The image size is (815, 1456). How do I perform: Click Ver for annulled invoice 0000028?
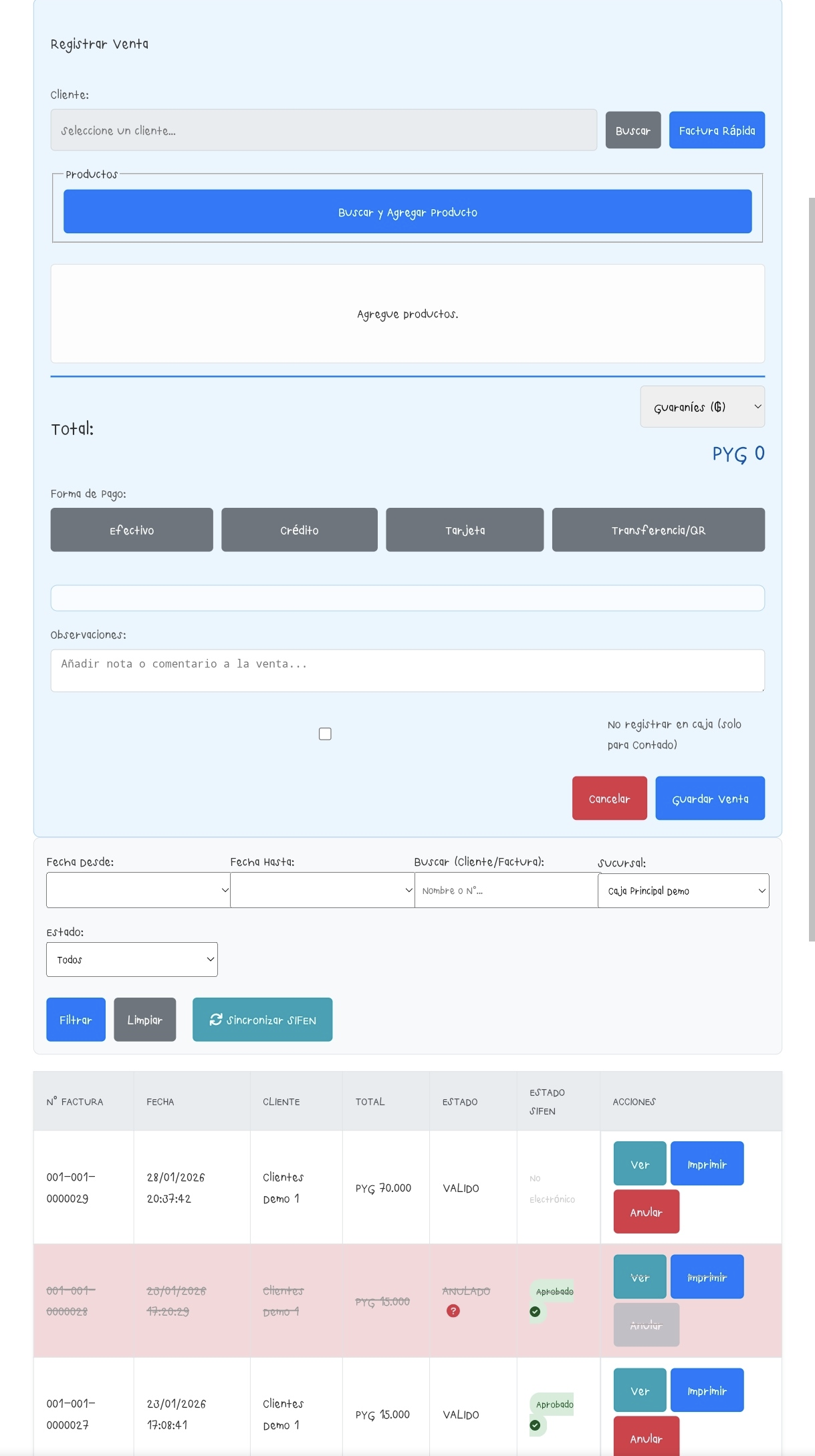(x=640, y=1277)
